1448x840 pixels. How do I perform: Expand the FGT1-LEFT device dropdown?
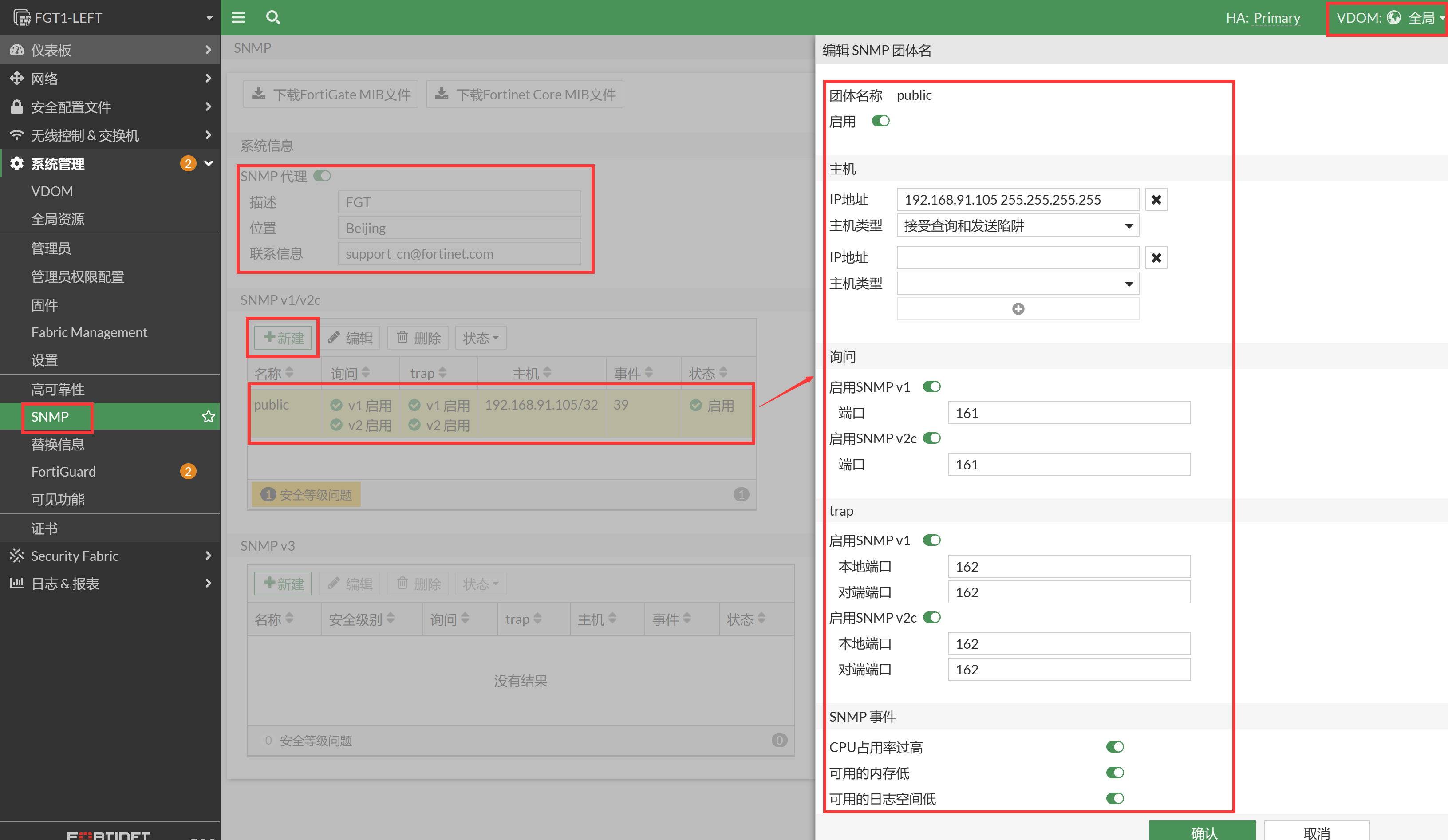(209, 18)
